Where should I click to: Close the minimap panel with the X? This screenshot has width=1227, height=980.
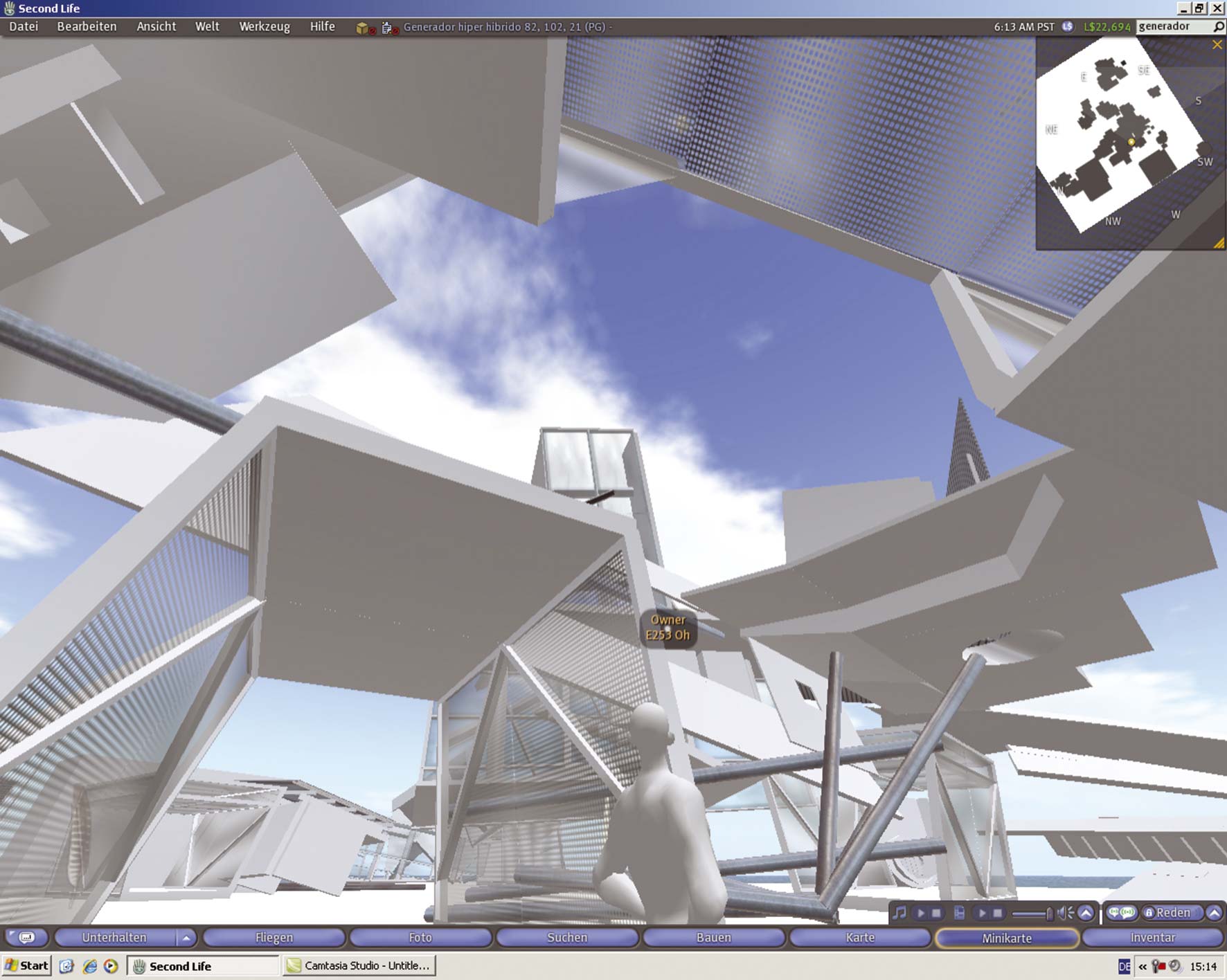pyautogui.click(x=1217, y=45)
